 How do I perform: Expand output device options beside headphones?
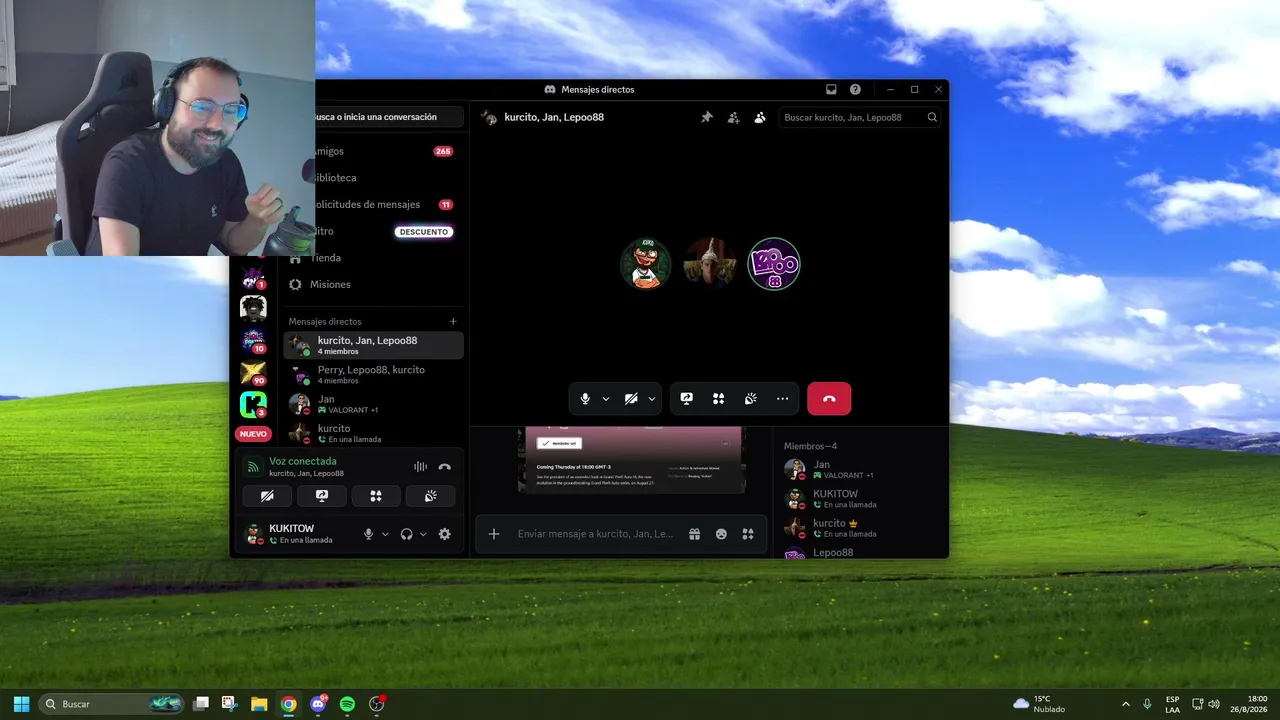(x=423, y=534)
